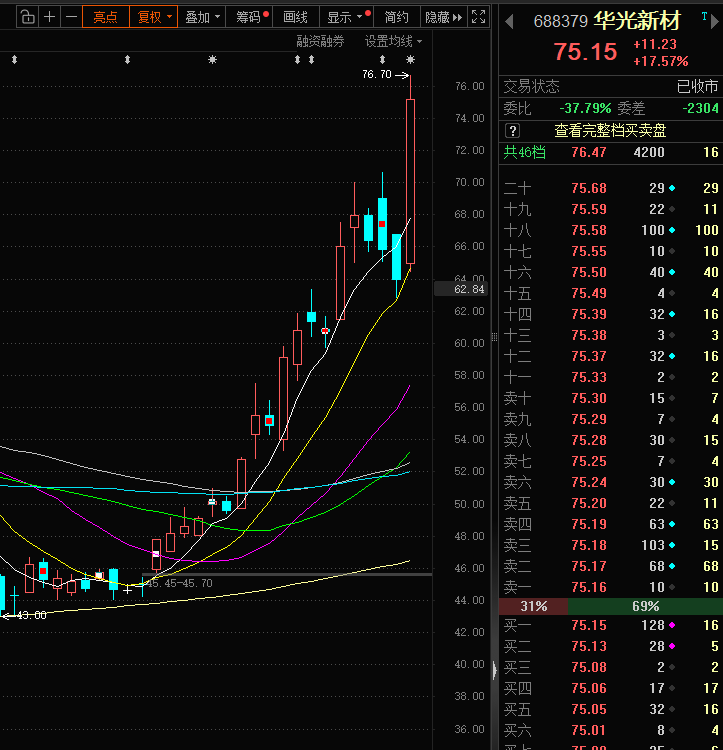Click the 买一 price 75.15
Screen dimensions: 723x750
pyautogui.click(x=589, y=625)
